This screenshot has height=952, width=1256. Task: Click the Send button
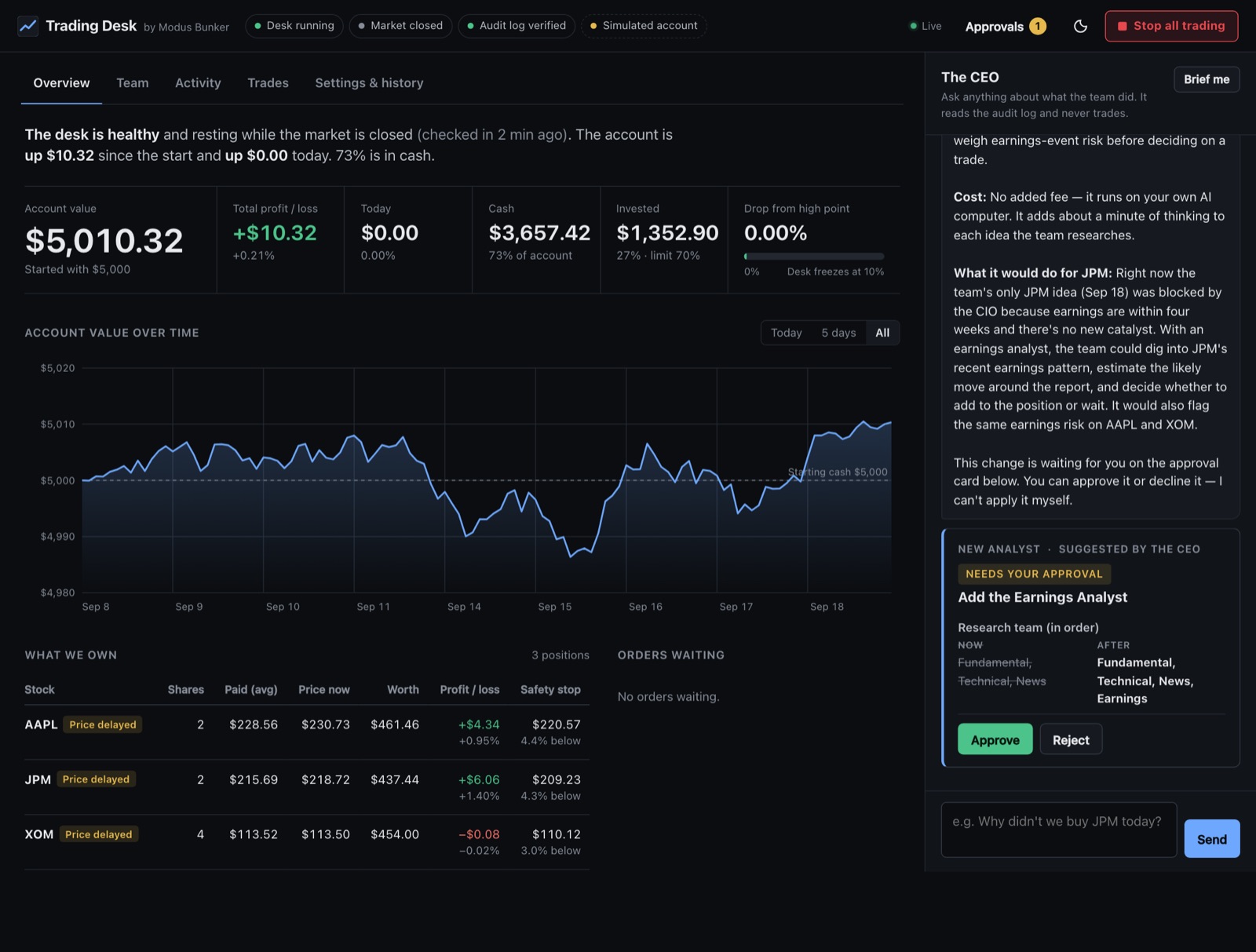click(x=1211, y=839)
